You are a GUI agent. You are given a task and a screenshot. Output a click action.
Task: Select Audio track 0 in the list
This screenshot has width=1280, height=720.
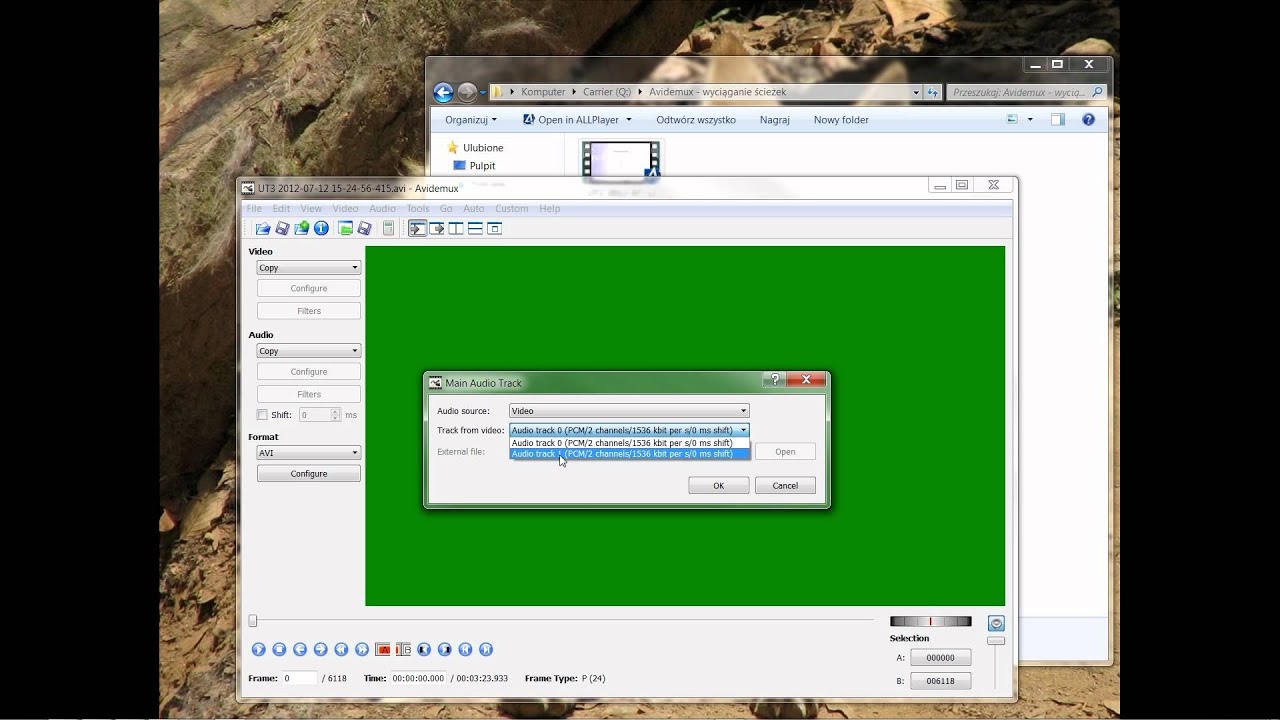point(629,443)
